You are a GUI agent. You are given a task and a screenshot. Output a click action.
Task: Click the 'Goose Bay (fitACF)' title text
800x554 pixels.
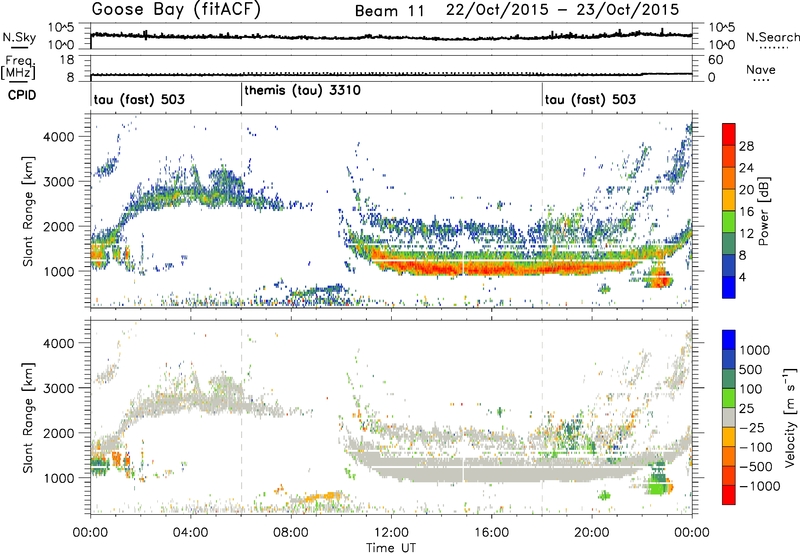(x=176, y=9)
